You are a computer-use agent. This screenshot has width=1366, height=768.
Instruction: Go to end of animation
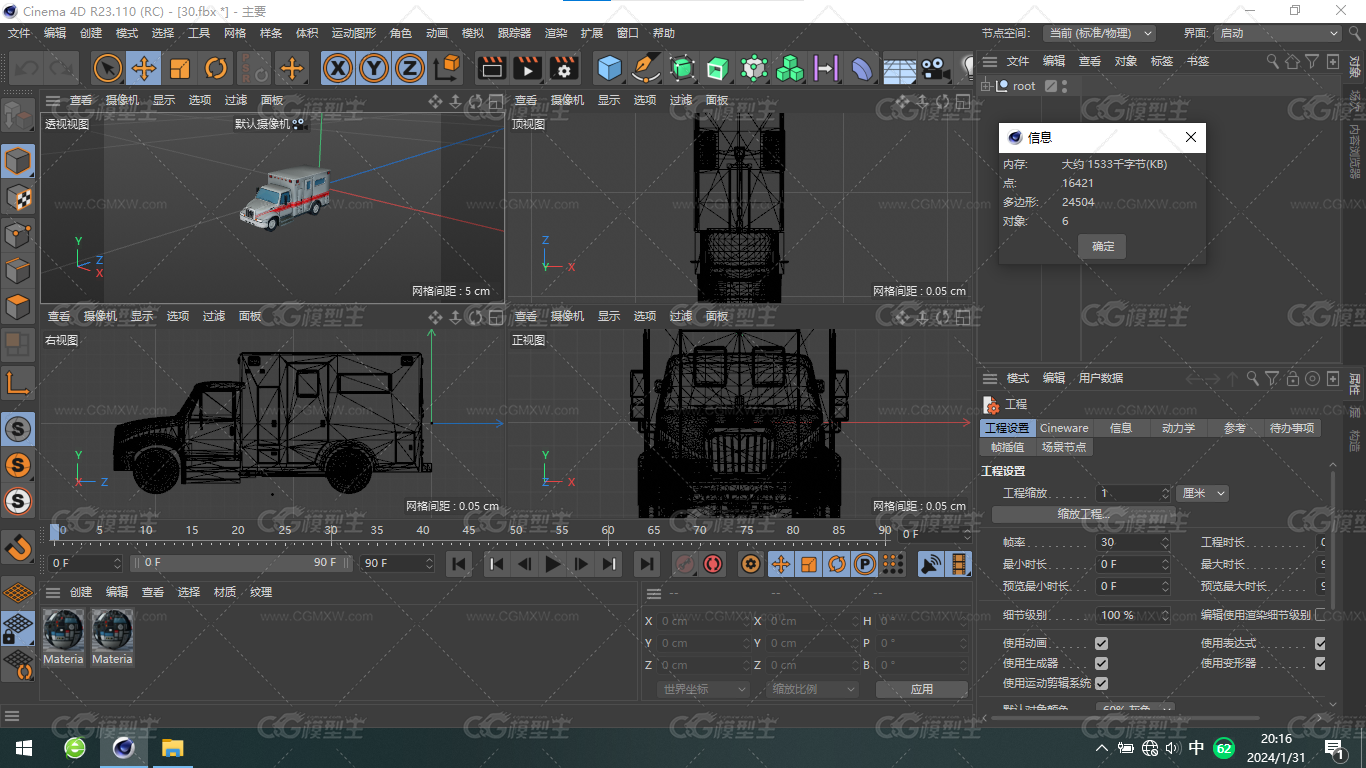pyautogui.click(x=646, y=564)
